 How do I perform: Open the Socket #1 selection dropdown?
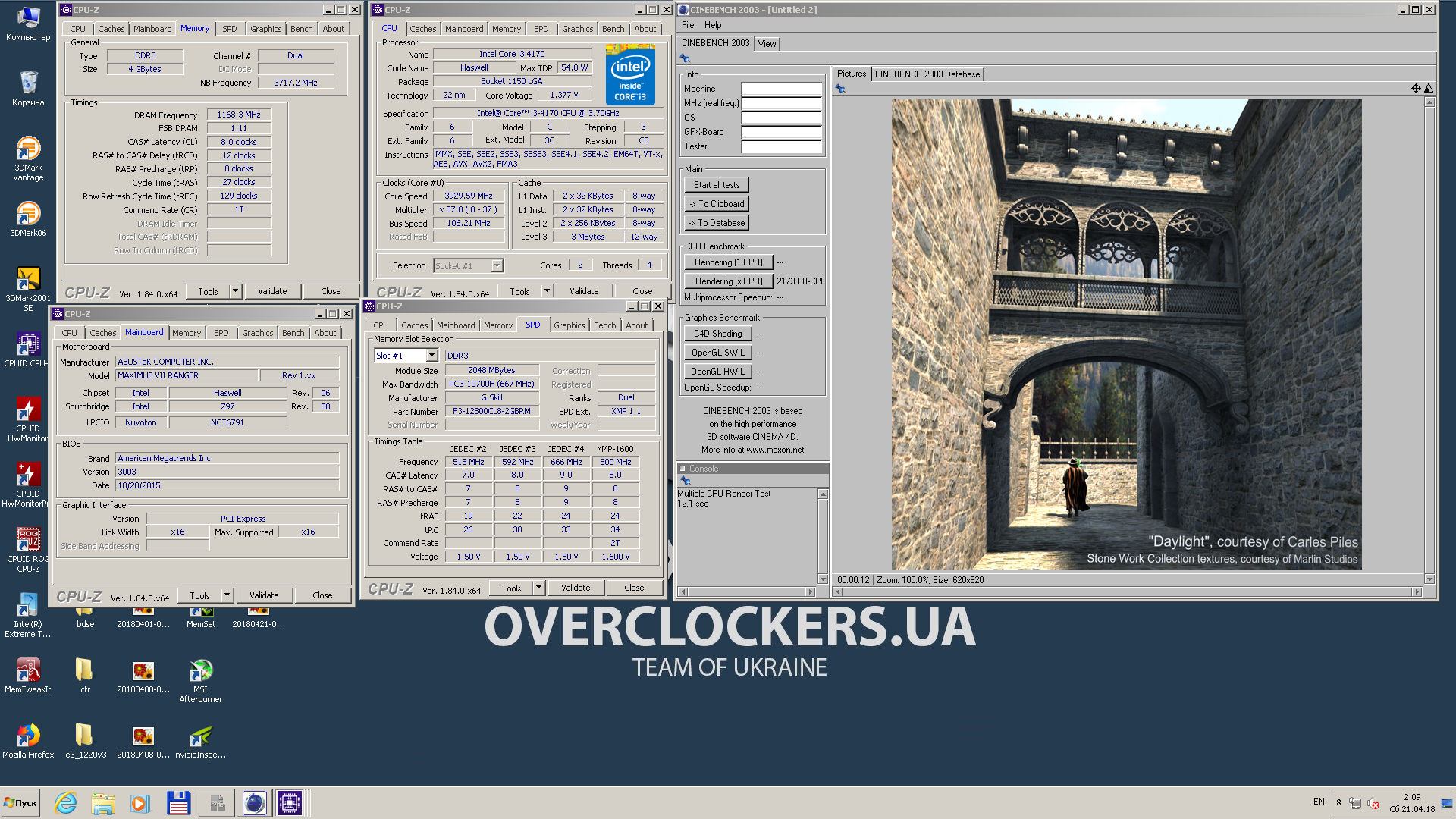pyautogui.click(x=497, y=266)
